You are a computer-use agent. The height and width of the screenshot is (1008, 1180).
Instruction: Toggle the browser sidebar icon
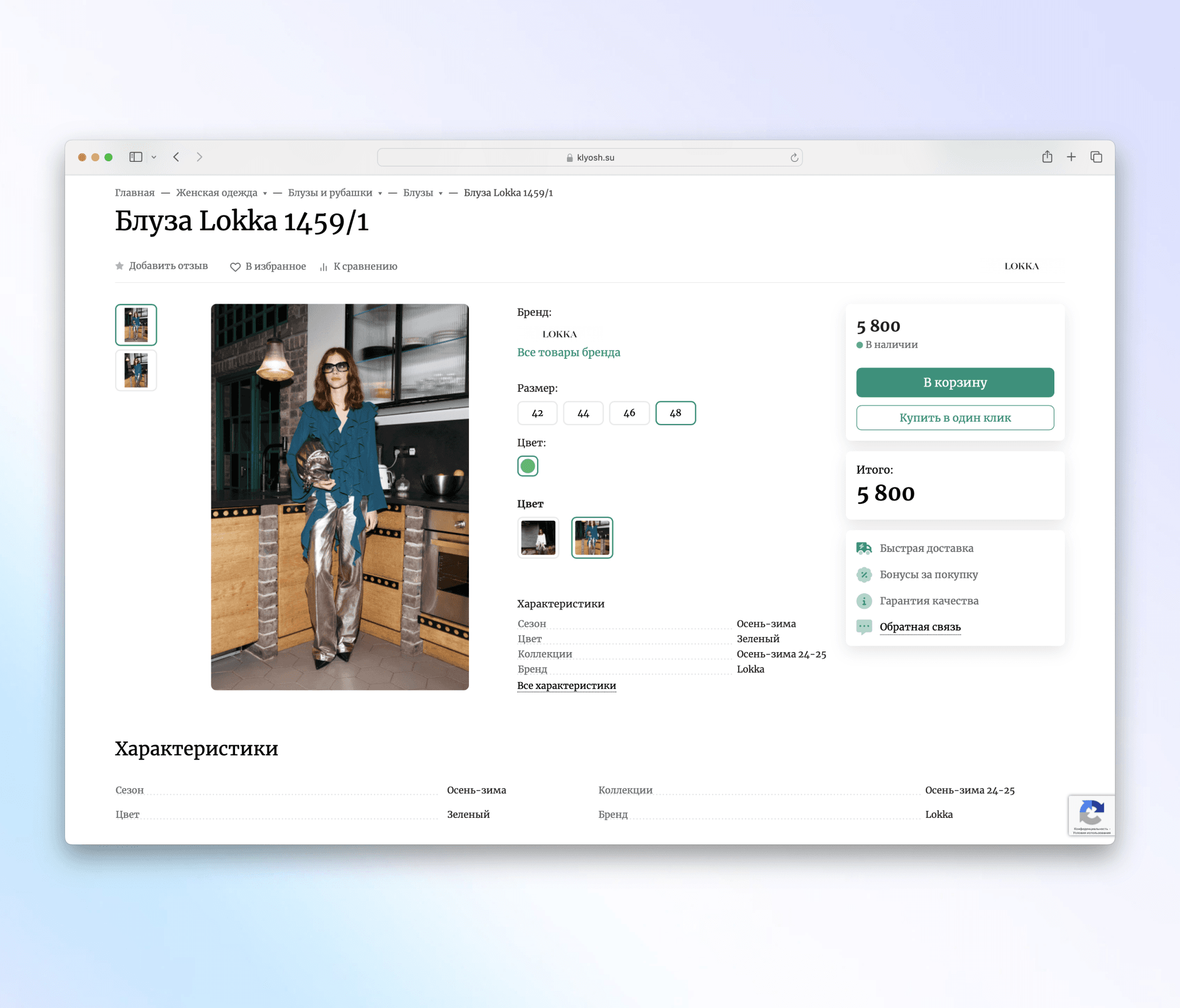(135, 157)
